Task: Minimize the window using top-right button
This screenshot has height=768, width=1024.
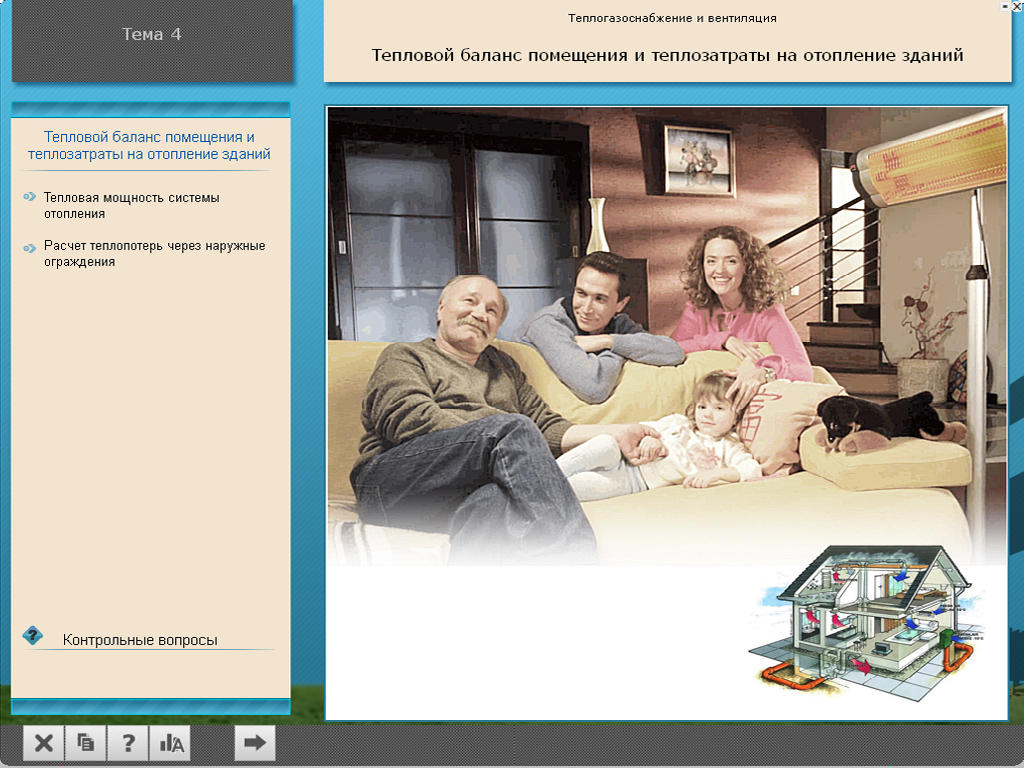Action: click(x=1004, y=5)
